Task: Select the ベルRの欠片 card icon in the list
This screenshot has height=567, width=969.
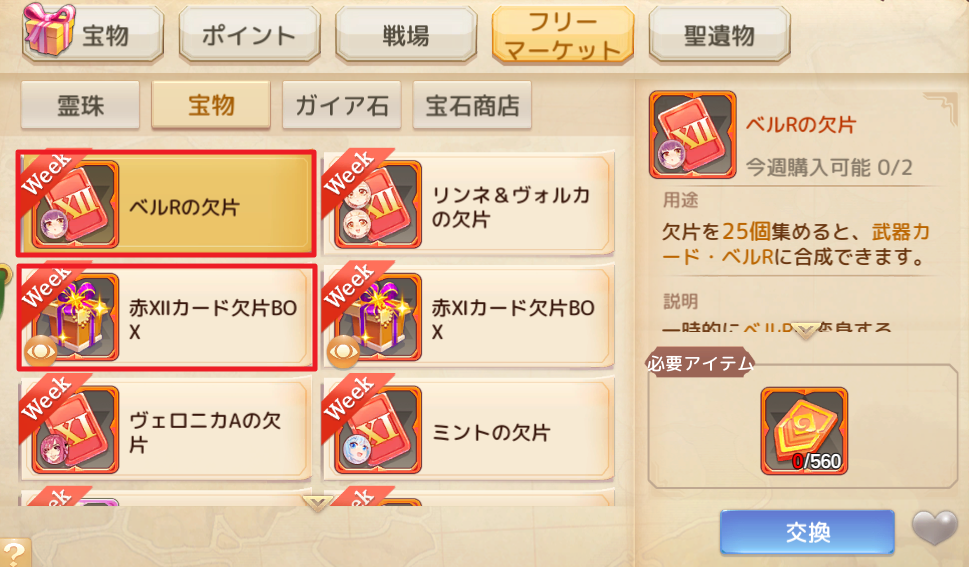Action: click(75, 205)
